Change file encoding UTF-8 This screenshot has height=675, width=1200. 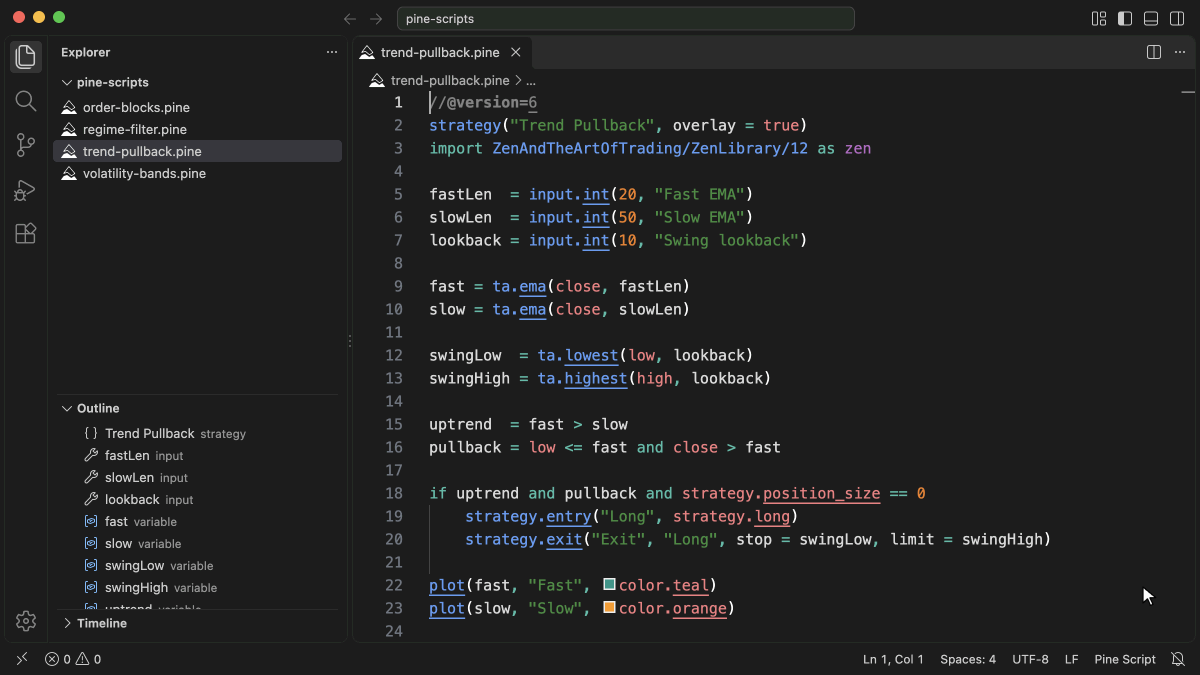click(1030, 659)
